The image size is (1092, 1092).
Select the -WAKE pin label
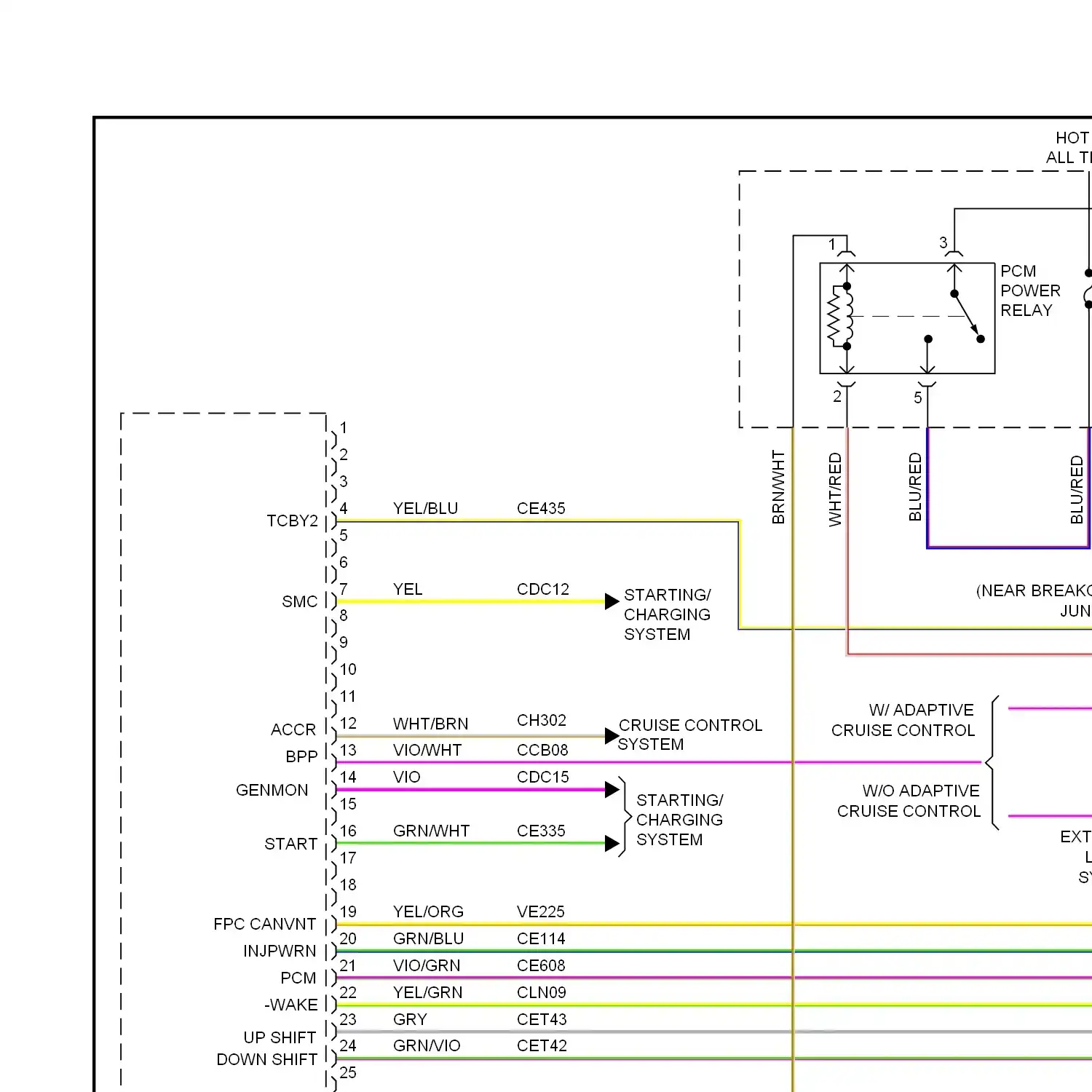[x=291, y=1005]
